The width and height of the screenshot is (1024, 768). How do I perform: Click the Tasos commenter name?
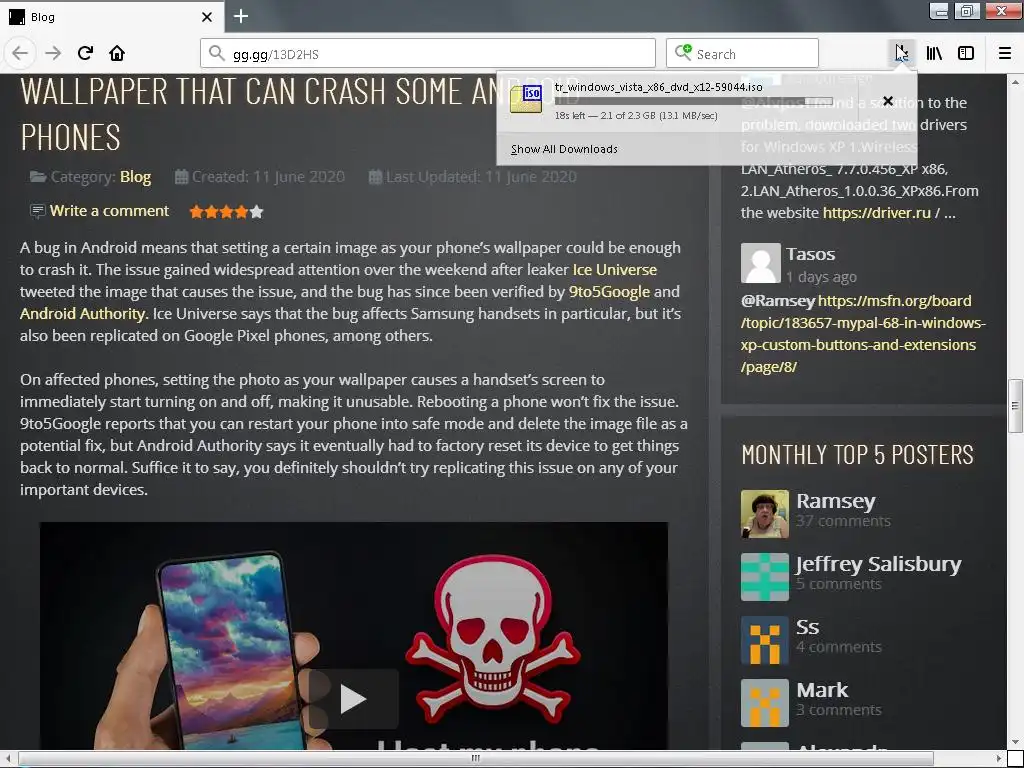click(810, 254)
